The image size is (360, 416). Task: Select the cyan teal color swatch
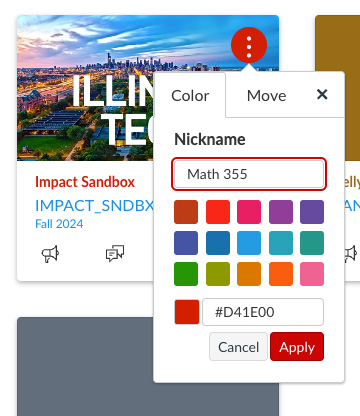tap(281, 243)
